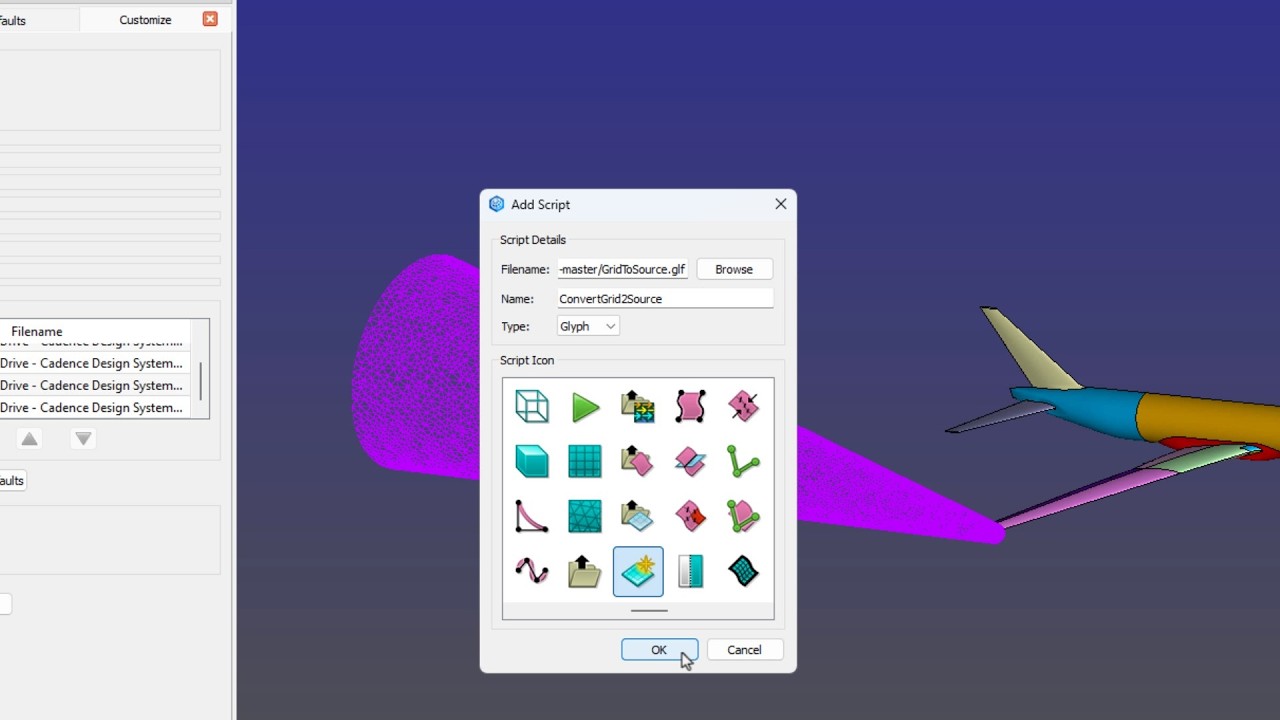Choose the pink curved triangle icon
1280x720 pixels.
tap(532, 517)
